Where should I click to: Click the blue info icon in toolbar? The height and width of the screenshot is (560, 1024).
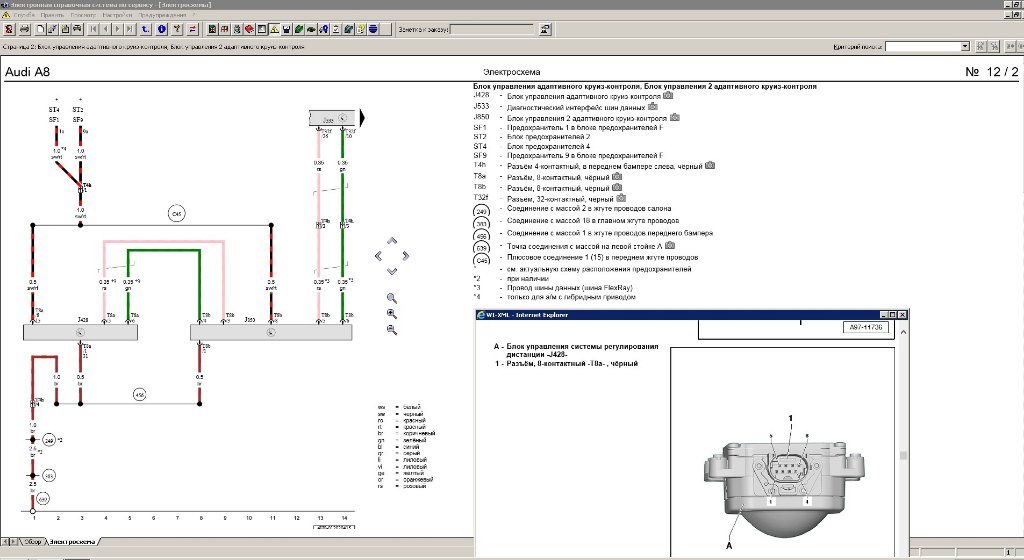pos(162,29)
